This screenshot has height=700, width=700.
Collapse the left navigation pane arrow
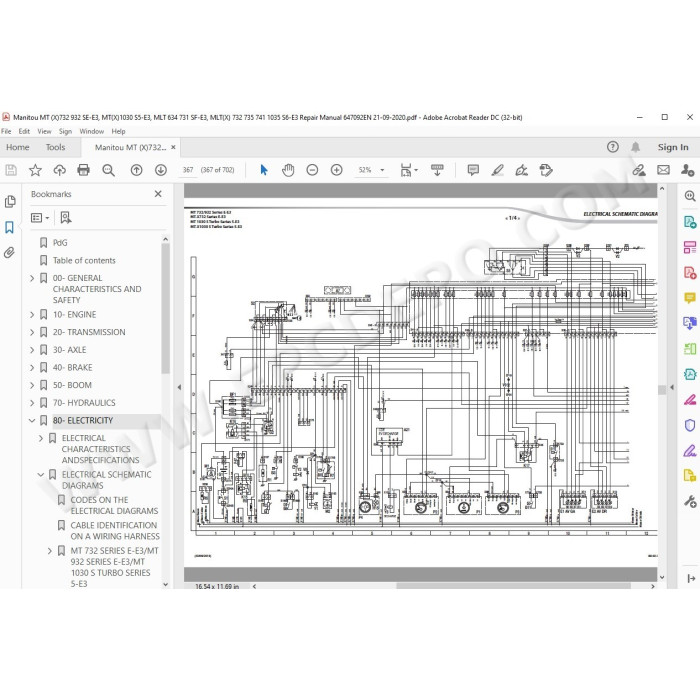click(179, 387)
